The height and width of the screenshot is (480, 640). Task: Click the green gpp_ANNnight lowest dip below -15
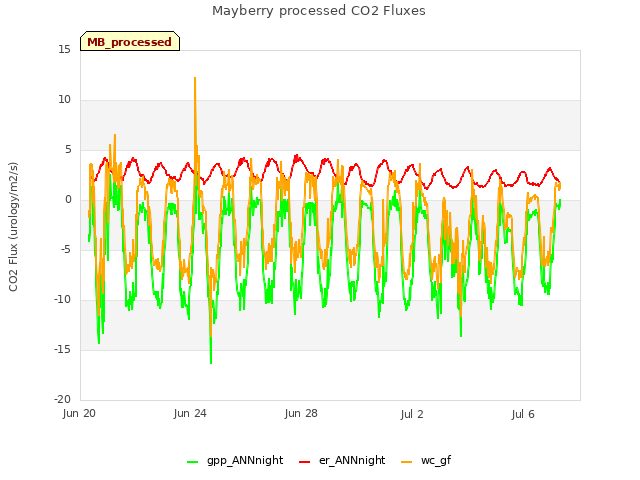click(211, 362)
